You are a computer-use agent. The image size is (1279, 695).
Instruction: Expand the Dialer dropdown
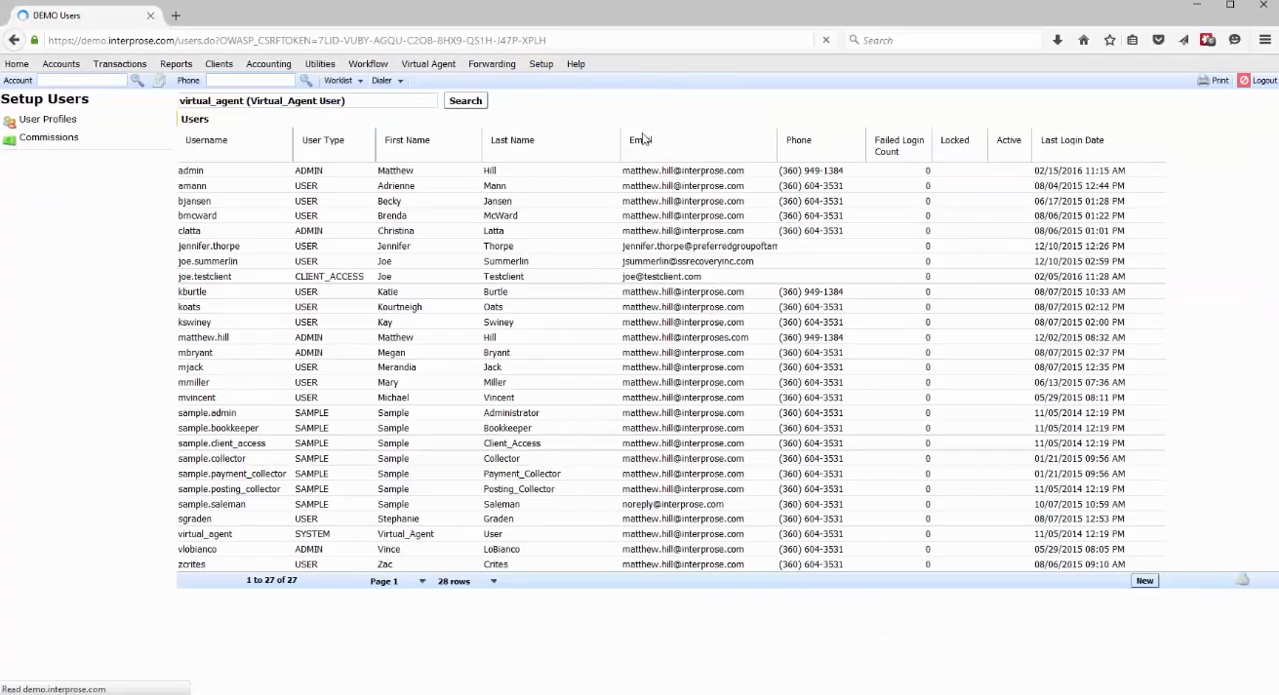(387, 81)
